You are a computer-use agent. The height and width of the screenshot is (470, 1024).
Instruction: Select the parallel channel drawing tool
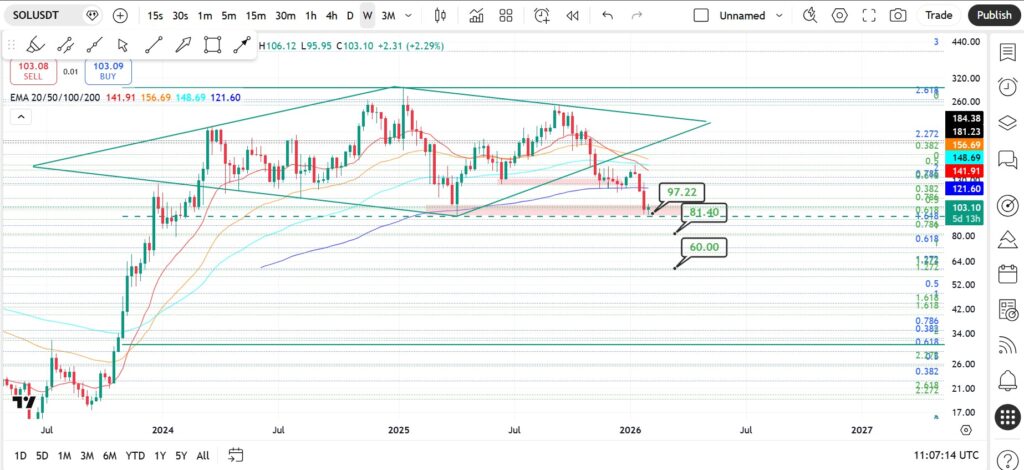click(x=65, y=44)
